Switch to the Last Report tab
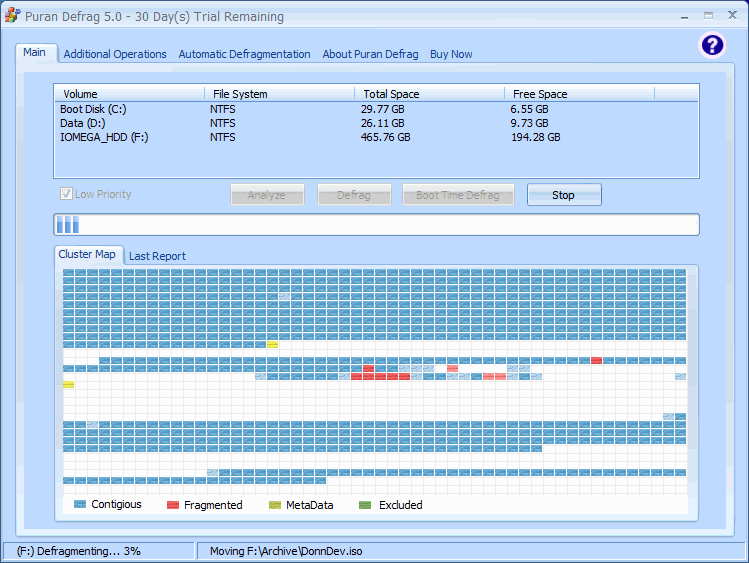The image size is (749, 563). (x=157, y=256)
